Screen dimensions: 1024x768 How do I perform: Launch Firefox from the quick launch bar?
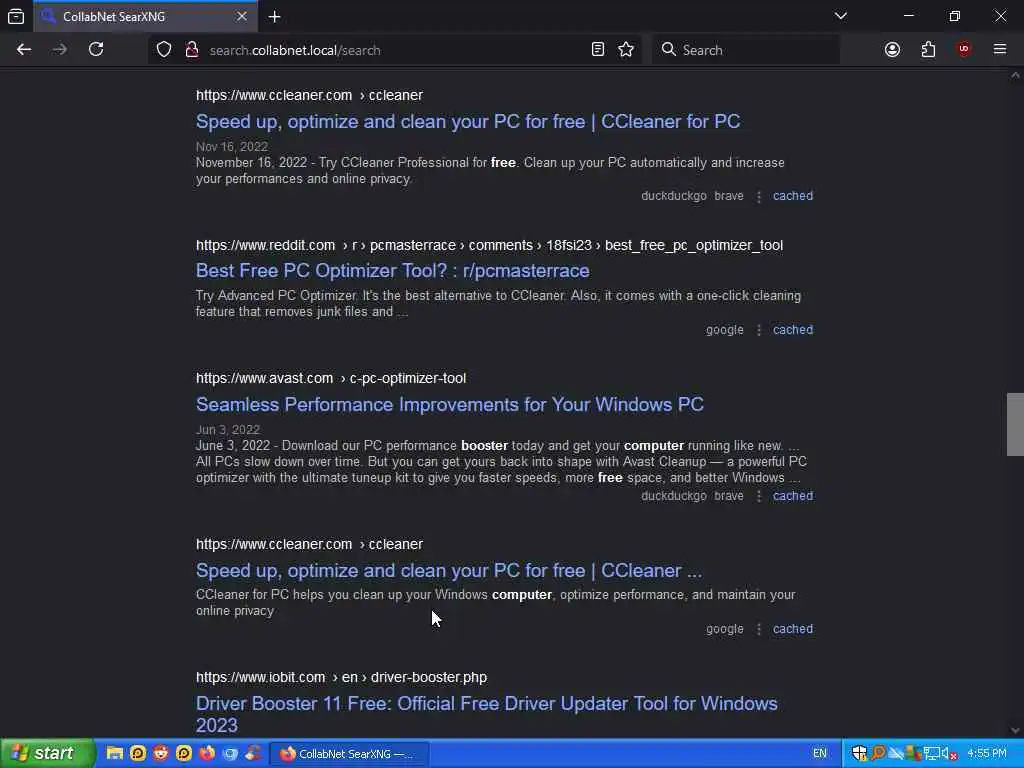(207, 754)
